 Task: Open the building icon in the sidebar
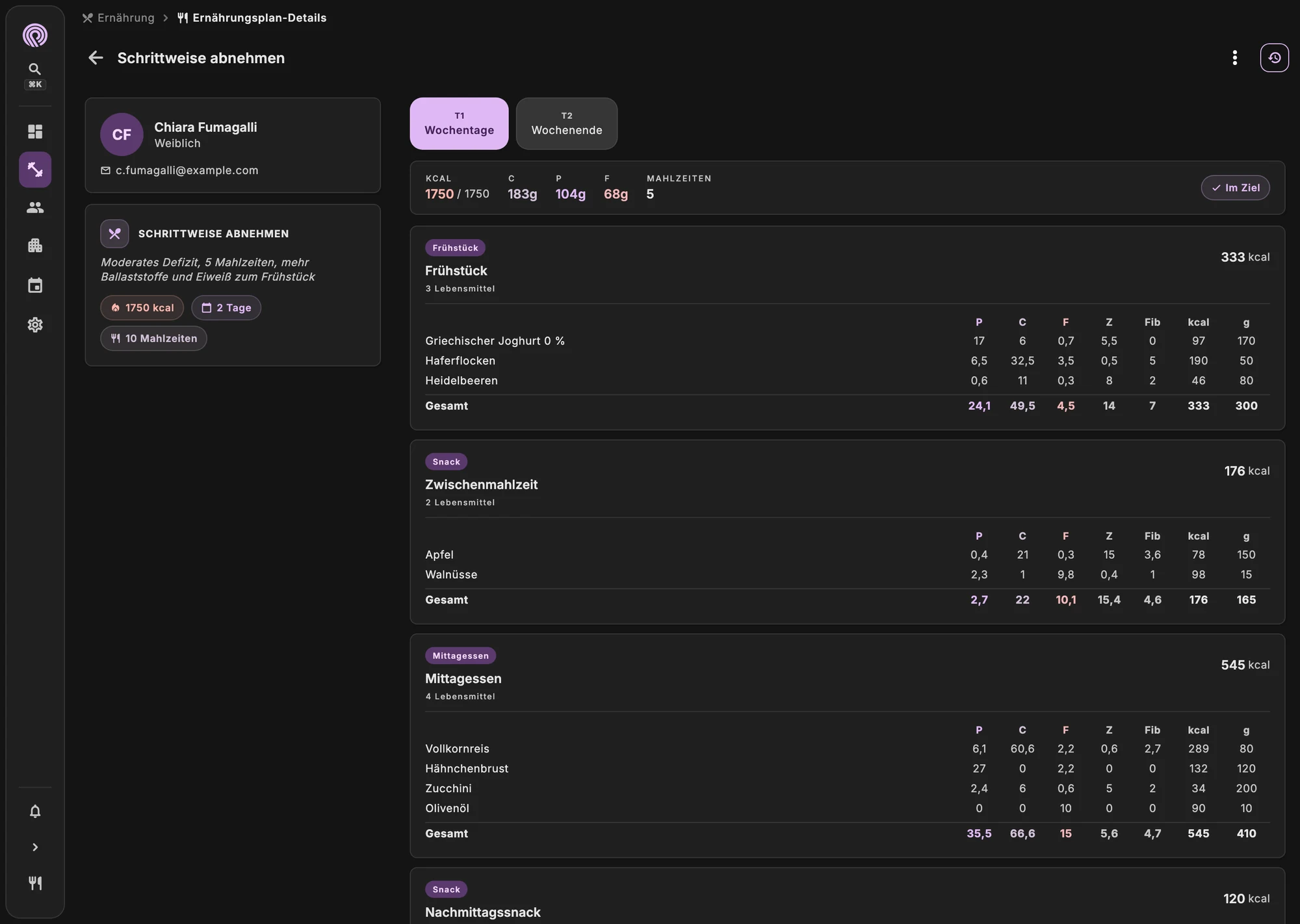click(x=35, y=246)
